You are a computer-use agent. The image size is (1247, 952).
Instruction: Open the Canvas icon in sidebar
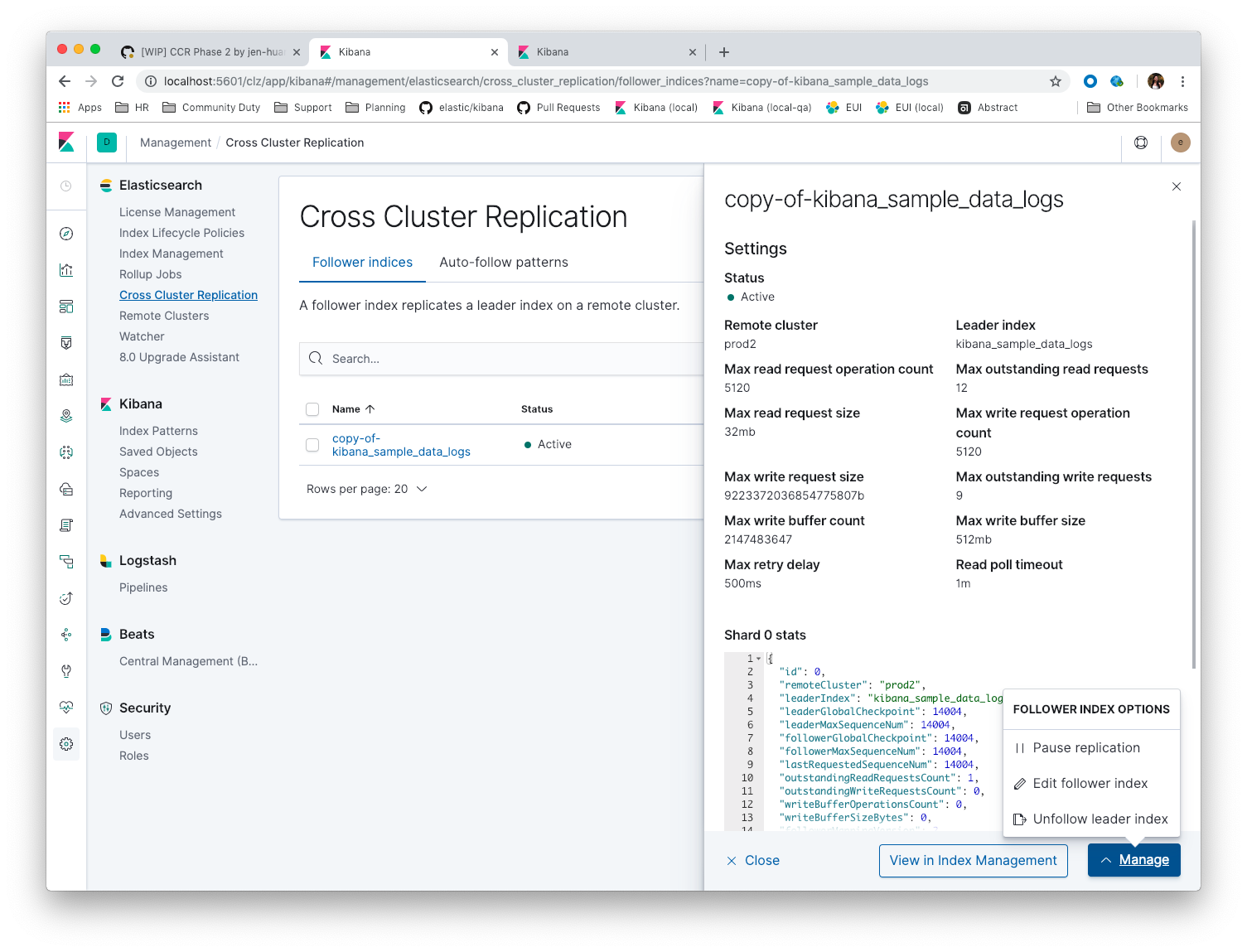[x=66, y=343]
